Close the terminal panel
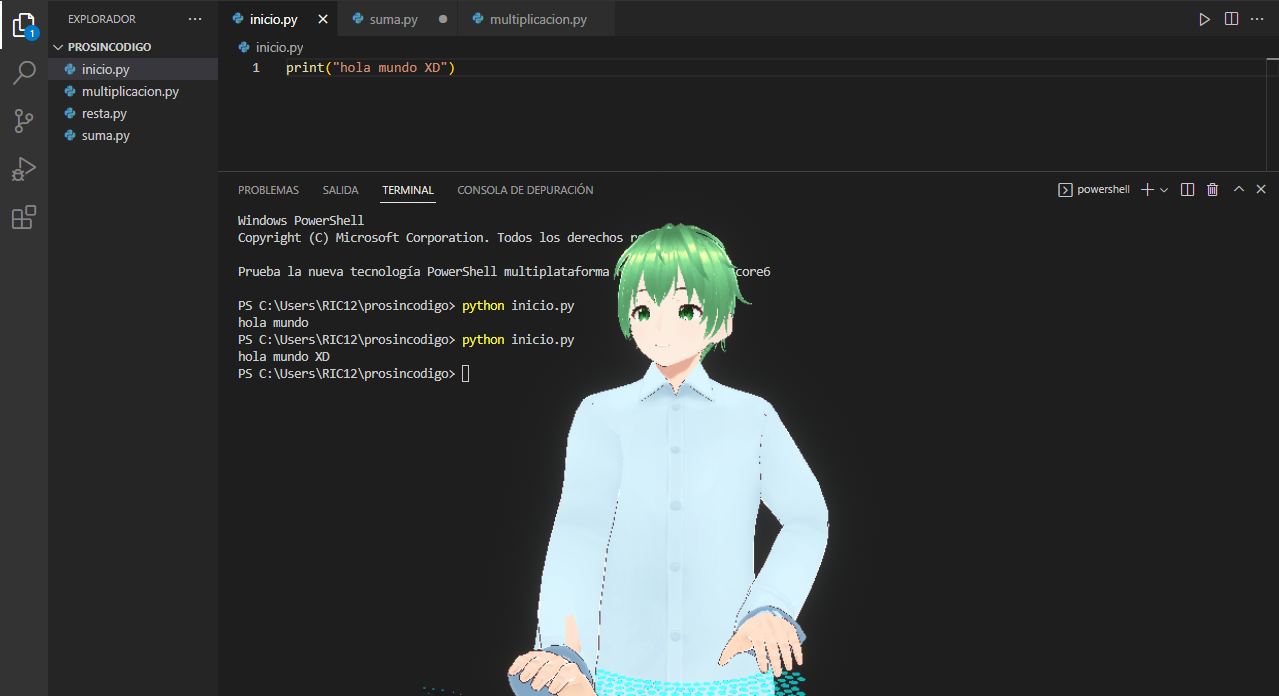The image size is (1279, 696). point(1261,190)
